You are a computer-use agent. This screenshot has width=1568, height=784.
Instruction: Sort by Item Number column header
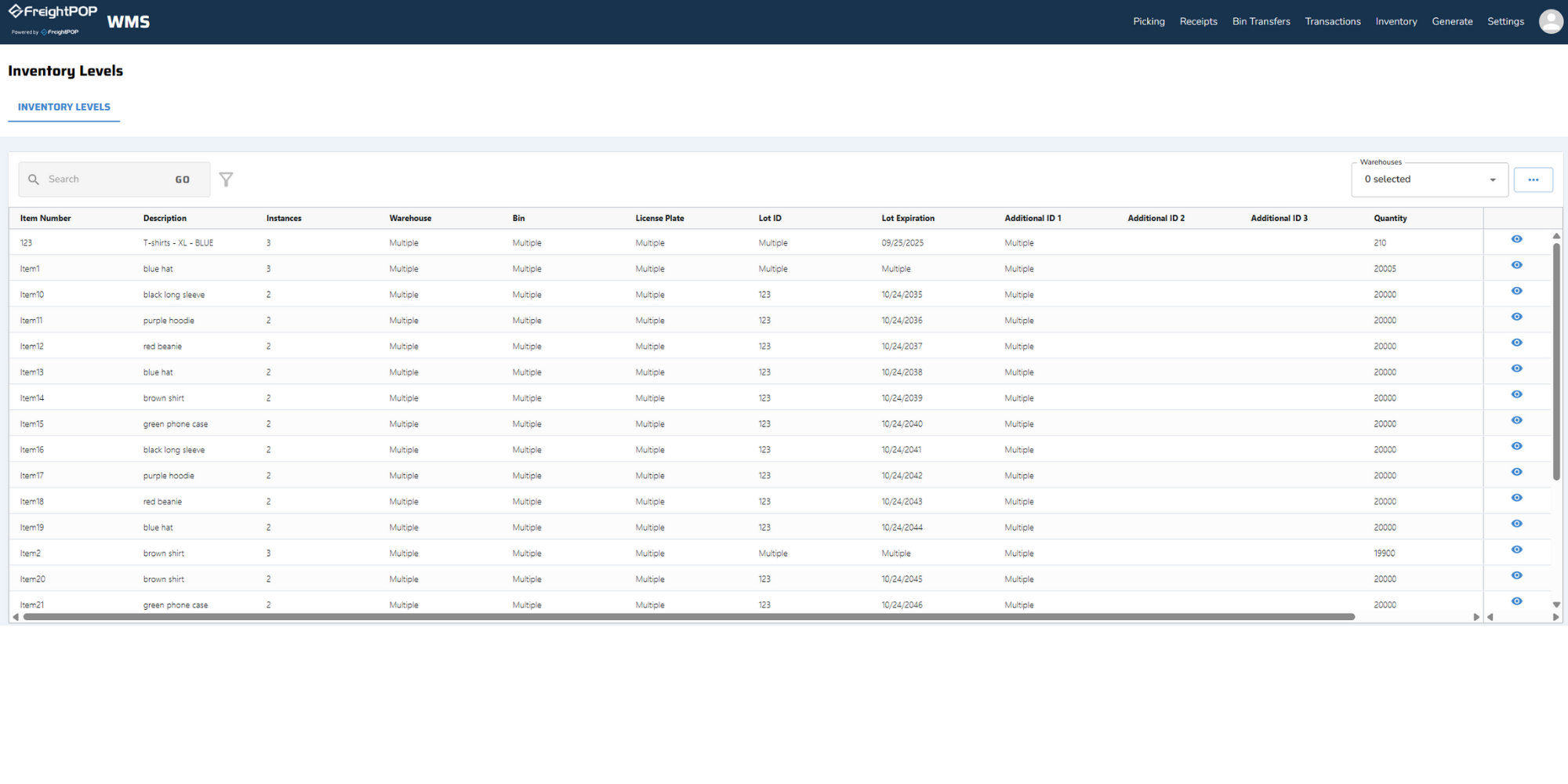click(45, 218)
